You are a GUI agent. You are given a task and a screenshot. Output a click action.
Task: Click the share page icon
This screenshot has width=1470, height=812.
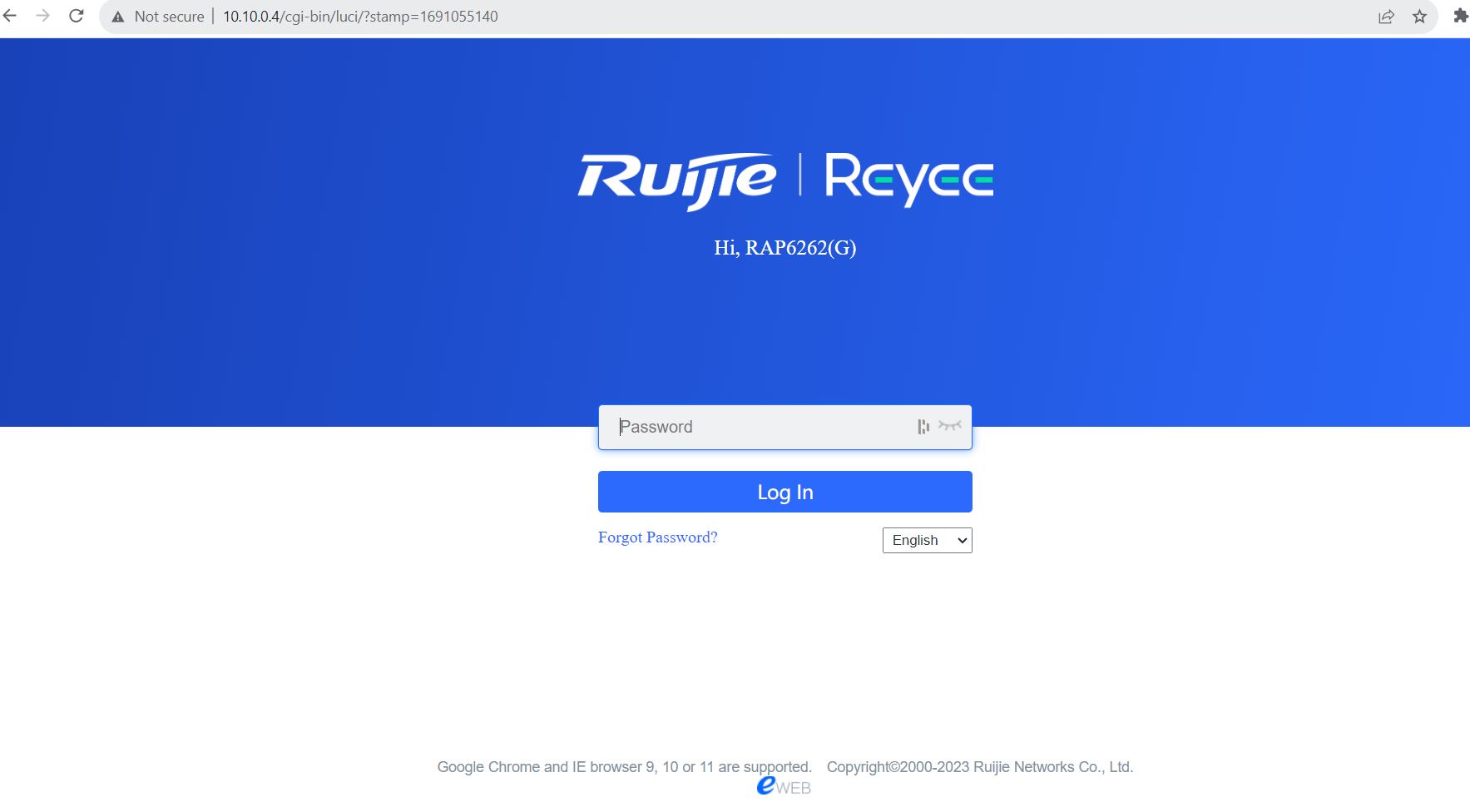click(1386, 17)
